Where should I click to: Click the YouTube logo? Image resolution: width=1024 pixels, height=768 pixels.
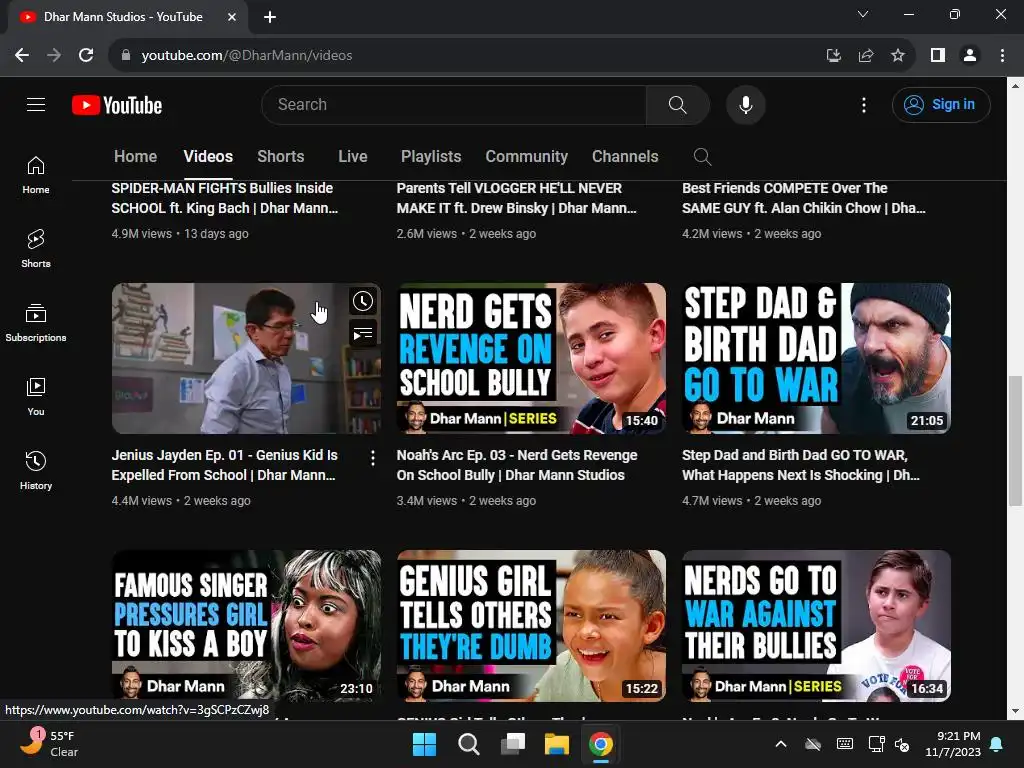click(x=117, y=105)
